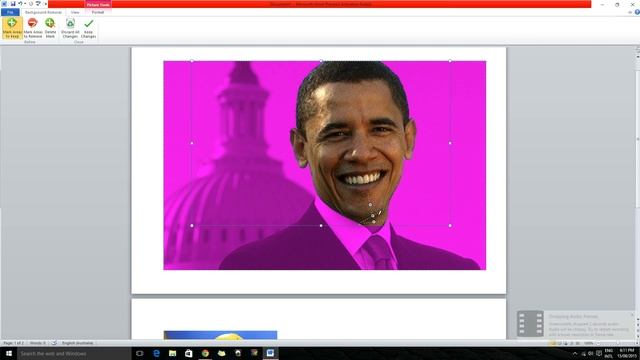
Task: Select the Mark Areas to Remove tool
Action: click(x=33, y=28)
